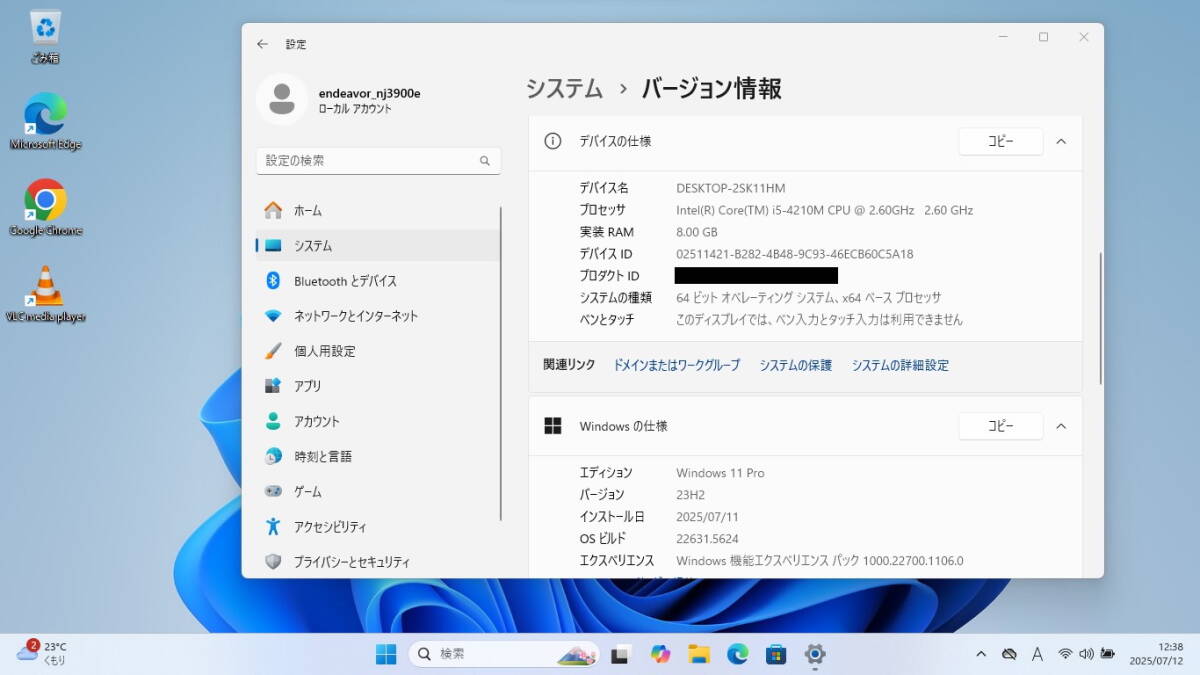Click the speaker volume tray icon
The image size is (1200, 675).
[x=1086, y=654]
